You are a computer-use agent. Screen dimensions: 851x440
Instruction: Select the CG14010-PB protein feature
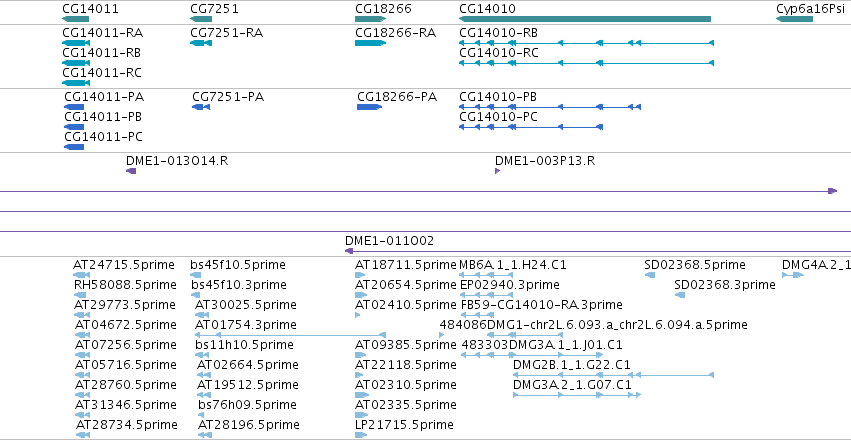tap(550, 107)
